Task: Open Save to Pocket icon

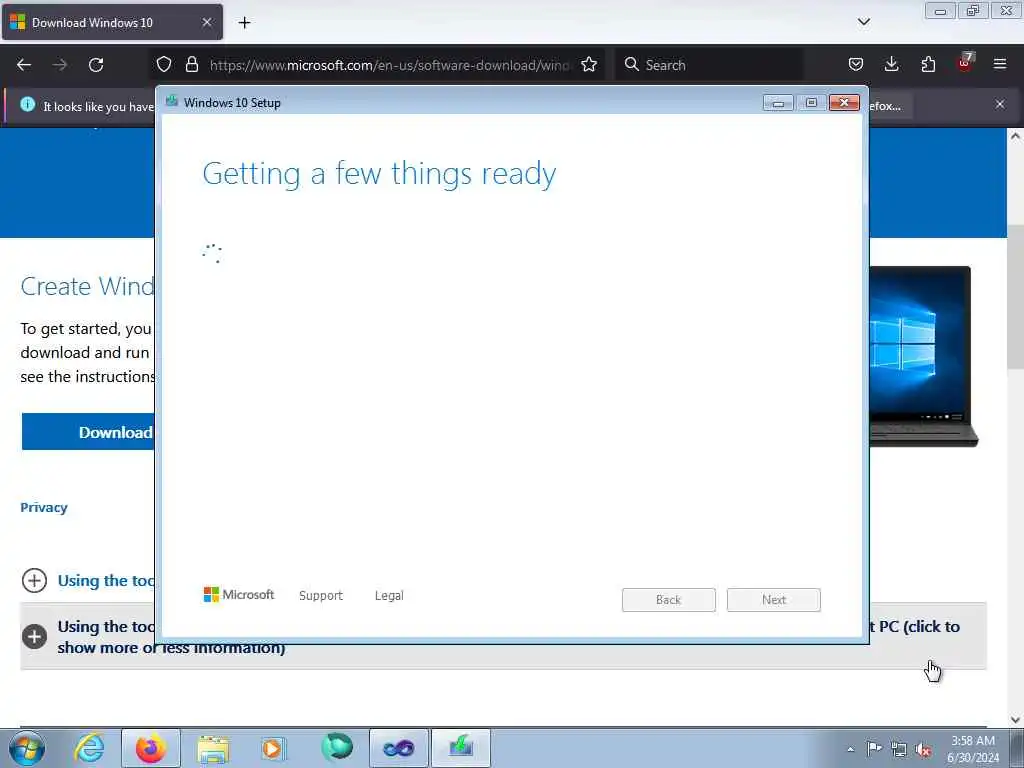Action: click(x=856, y=65)
